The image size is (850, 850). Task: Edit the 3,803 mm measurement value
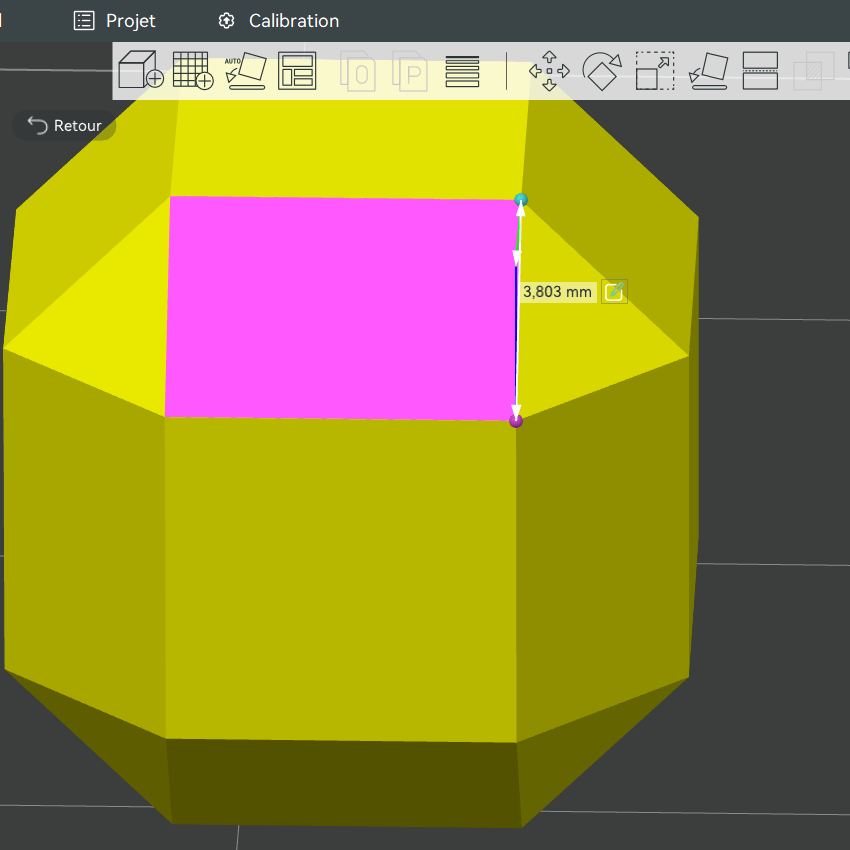614,292
